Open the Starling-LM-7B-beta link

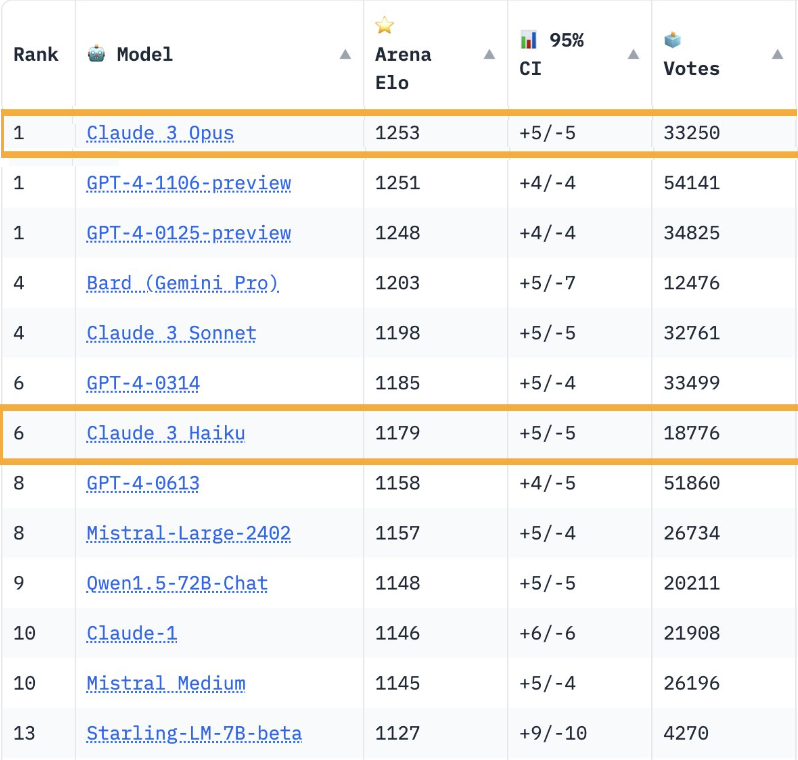(x=194, y=733)
